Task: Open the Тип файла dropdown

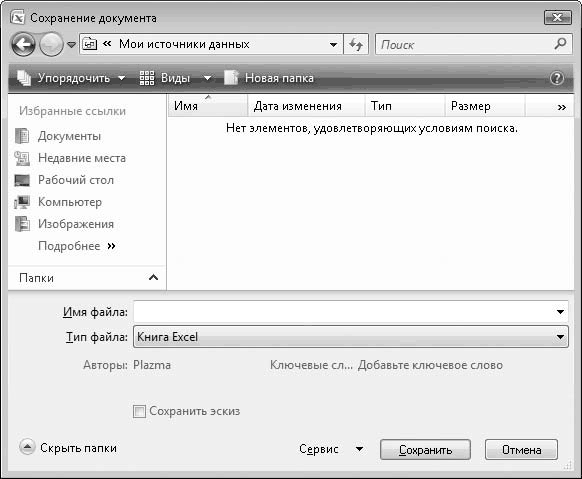Action: pyautogui.click(x=351, y=337)
